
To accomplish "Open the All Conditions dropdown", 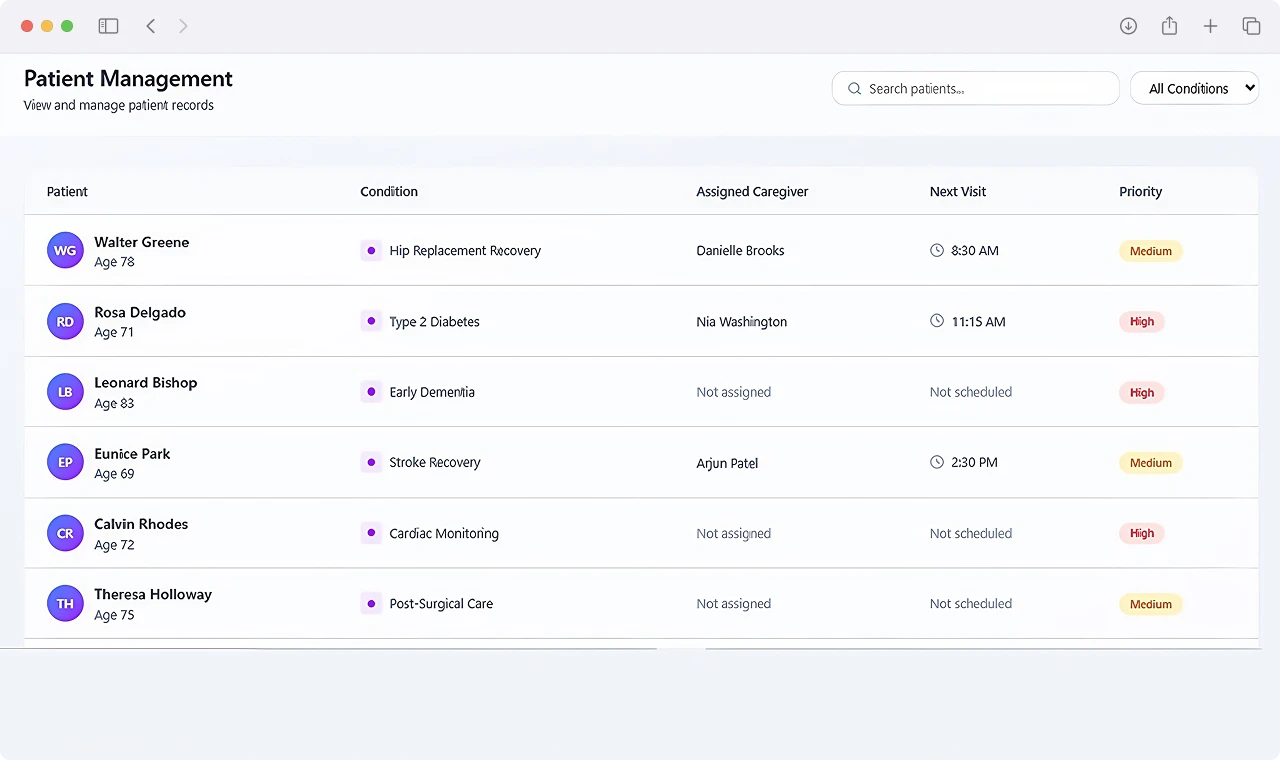I will tap(1194, 88).
